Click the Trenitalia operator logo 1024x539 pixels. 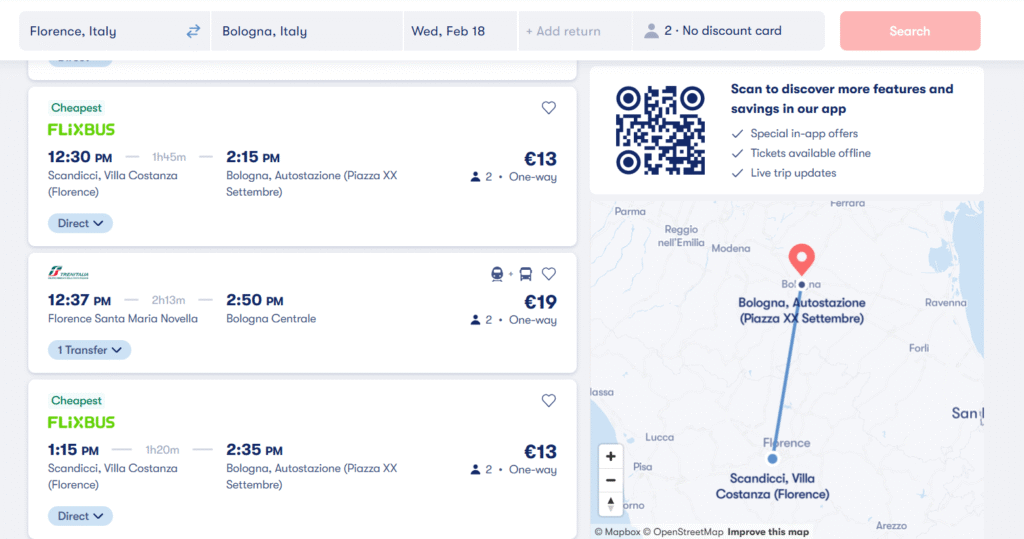pyautogui.click(x=69, y=274)
